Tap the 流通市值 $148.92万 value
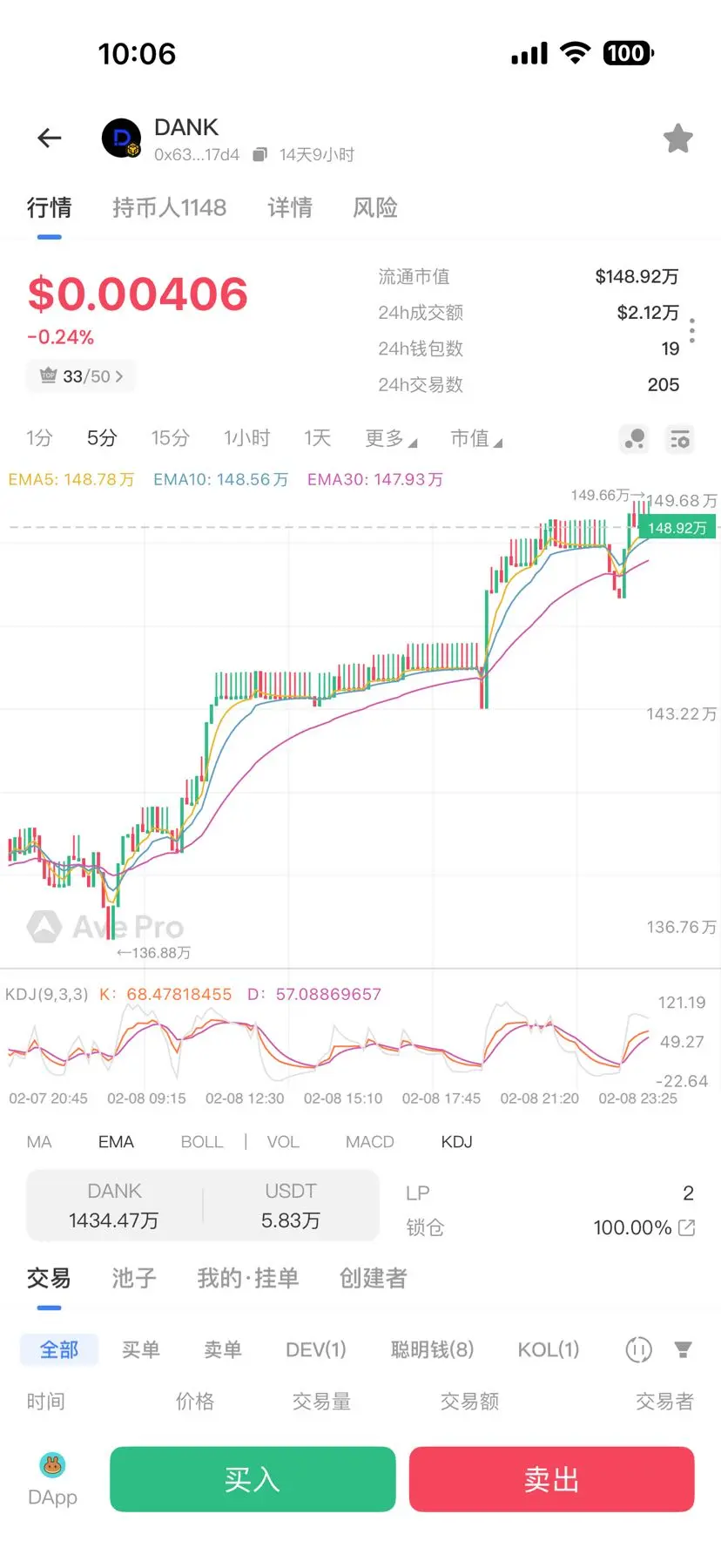721x1568 pixels. coord(637,276)
